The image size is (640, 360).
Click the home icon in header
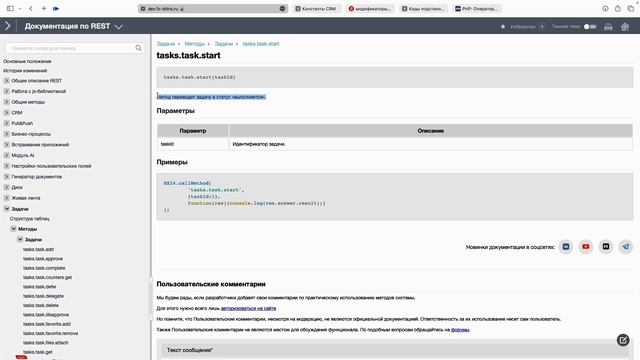pyautogui.click(x=625, y=27)
